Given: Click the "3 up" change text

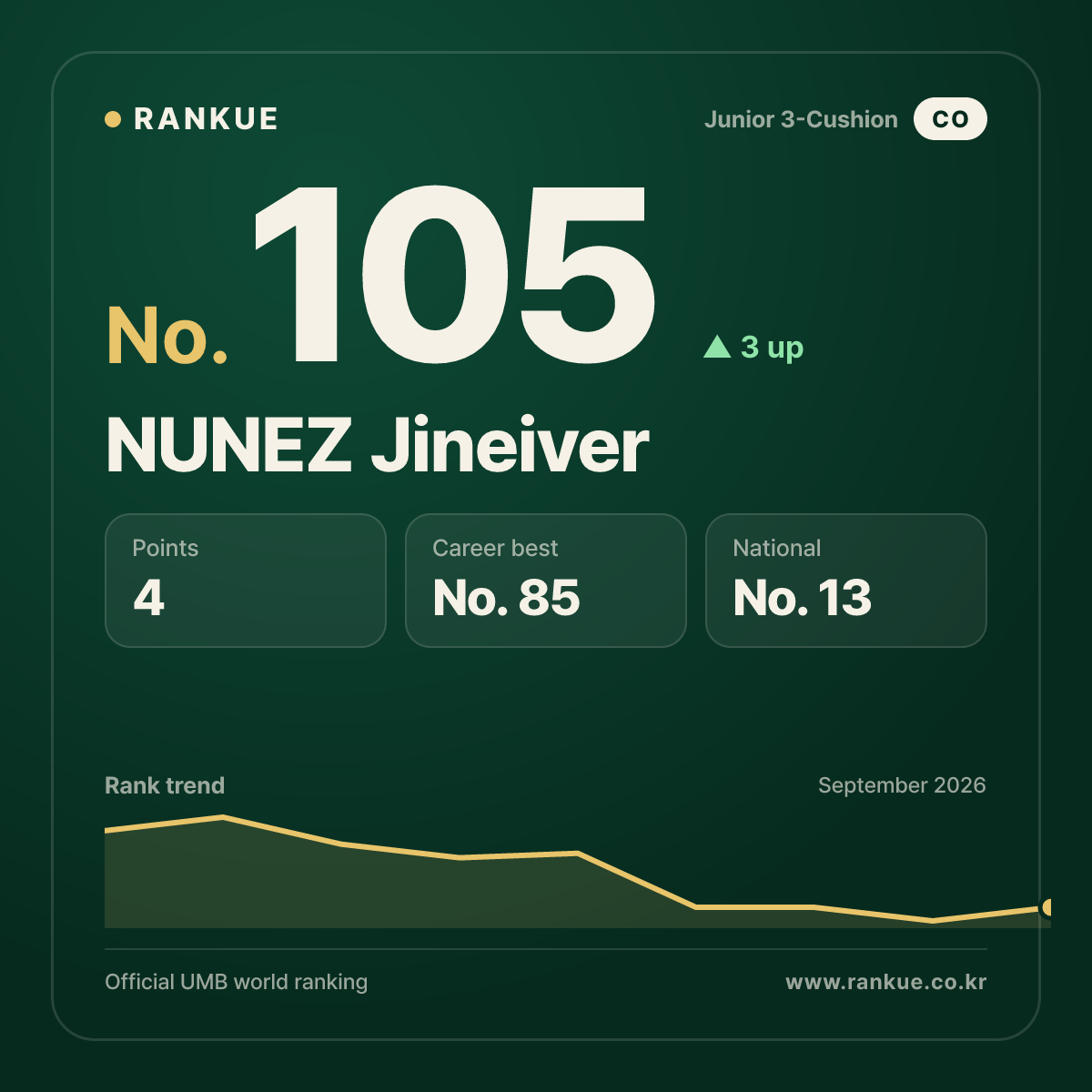Looking at the screenshot, I should 772,348.
